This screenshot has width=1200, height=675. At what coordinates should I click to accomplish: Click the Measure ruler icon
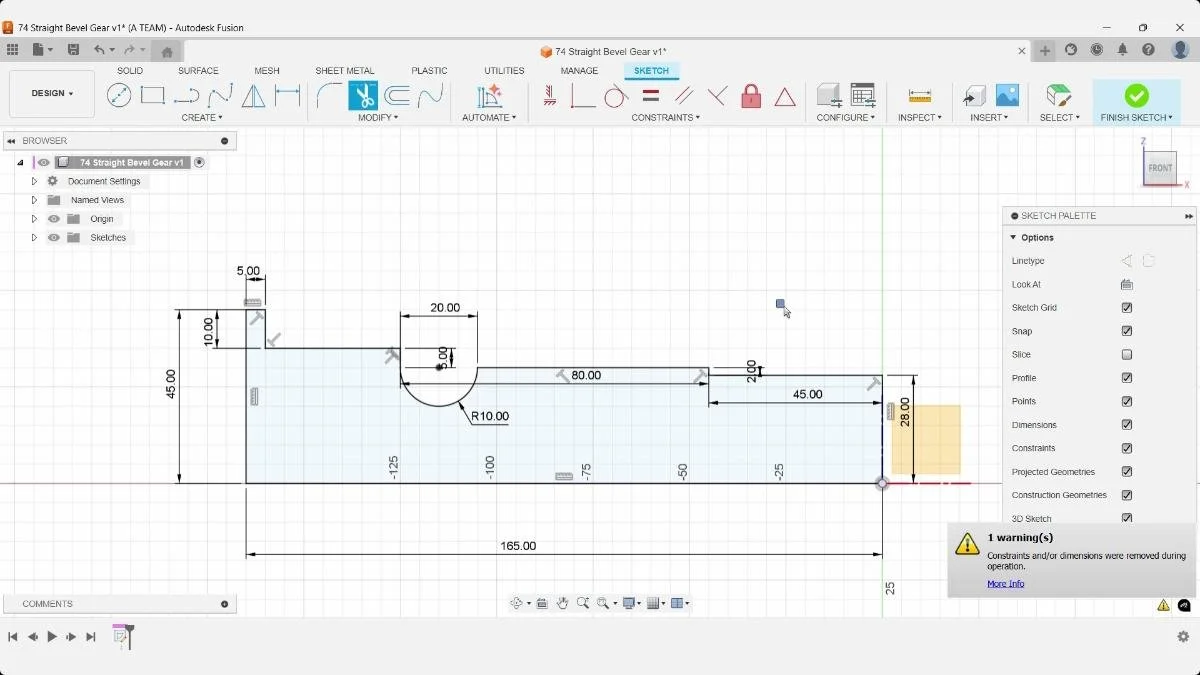pyautogui.click(x=920, y=96)
